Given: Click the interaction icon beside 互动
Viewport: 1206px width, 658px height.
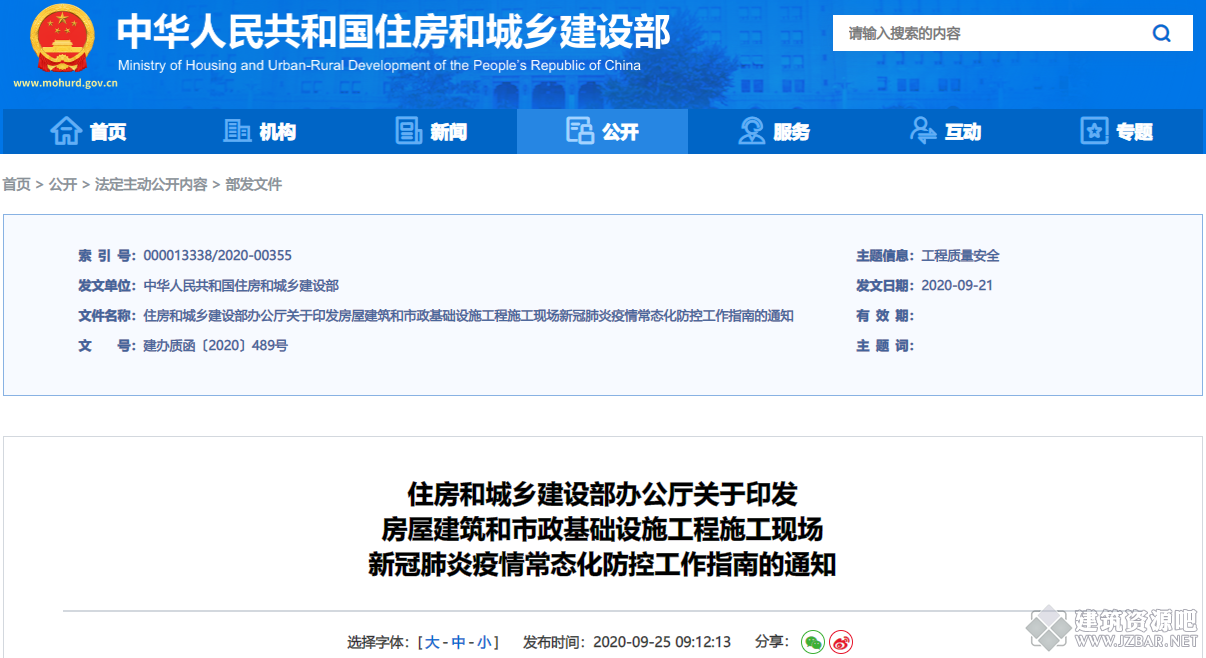Looking at the screenshot, I should (922, 131).
